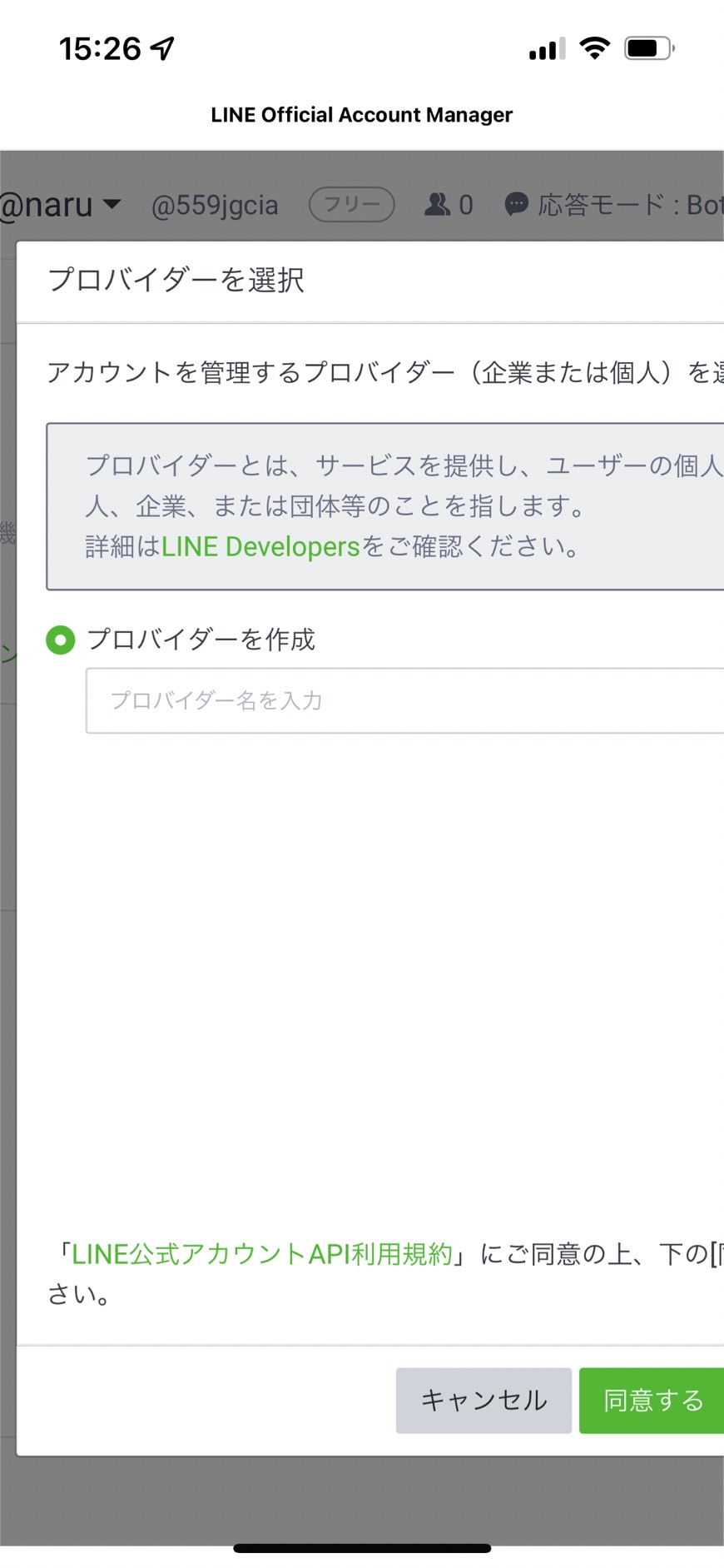The width and height of the screenshot is (724, 1568).
Task: Agree using the 同意する button
Action: [x=652, y=1400]
